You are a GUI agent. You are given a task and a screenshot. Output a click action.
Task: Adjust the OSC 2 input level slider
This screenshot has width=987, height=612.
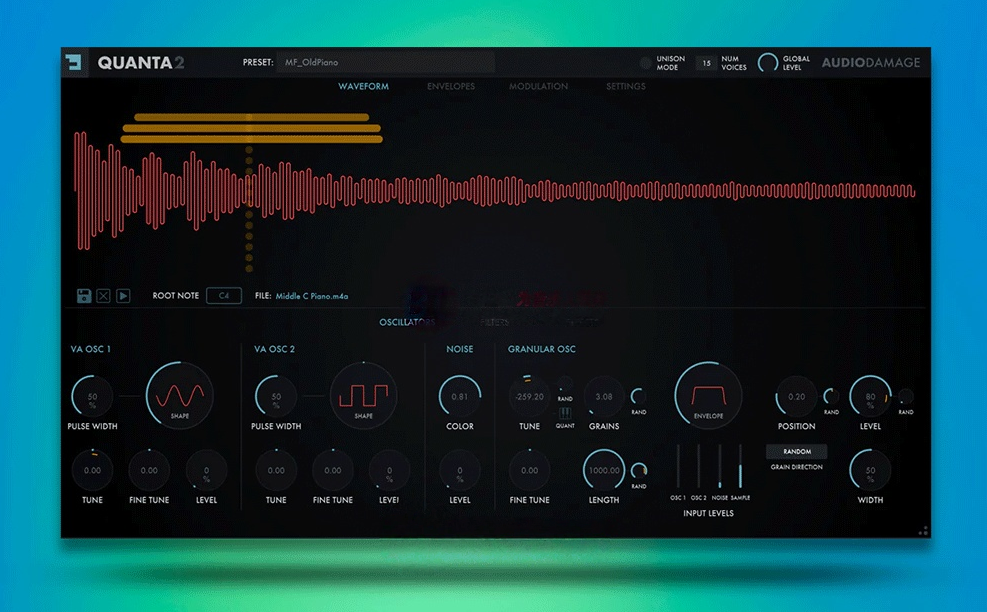coord(699,466)
